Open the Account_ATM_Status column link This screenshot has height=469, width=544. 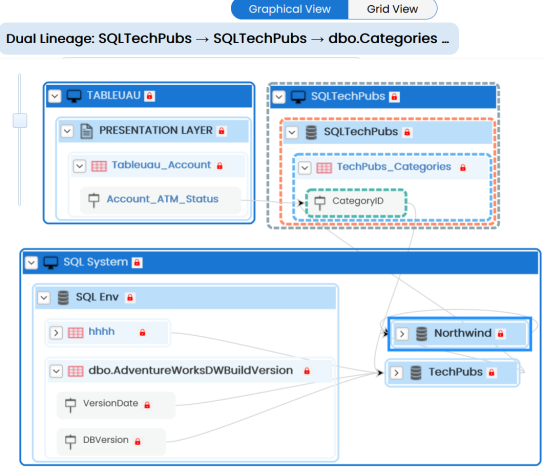tap(162, 199)
